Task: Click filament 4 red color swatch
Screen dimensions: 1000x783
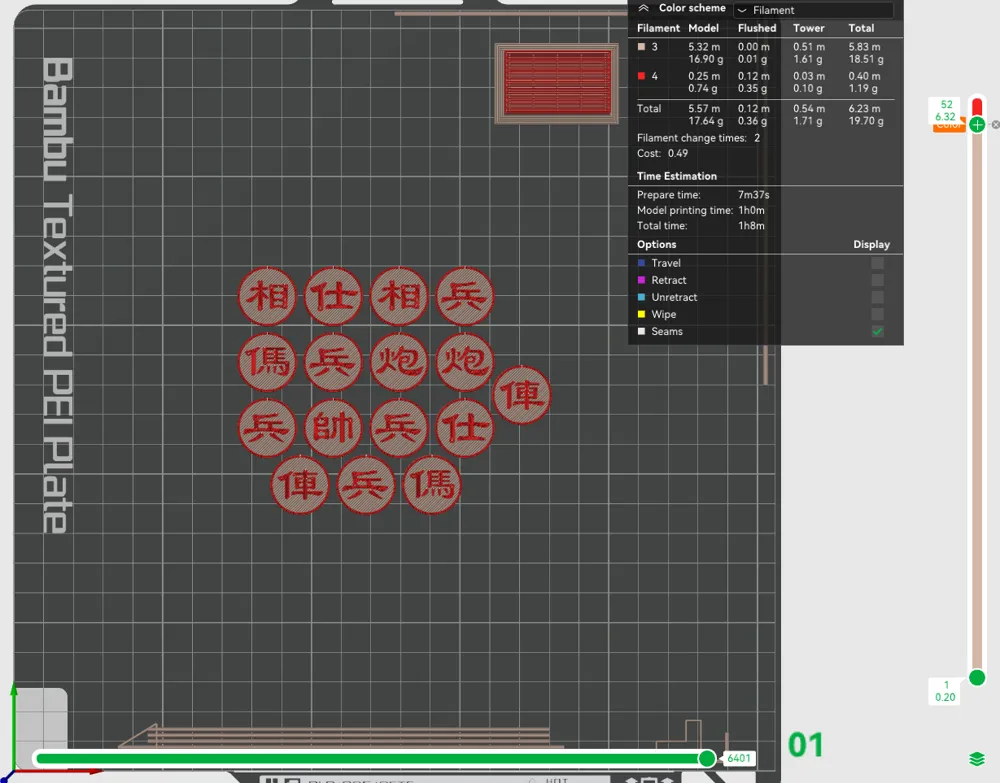Action: [x=642, y=76]
